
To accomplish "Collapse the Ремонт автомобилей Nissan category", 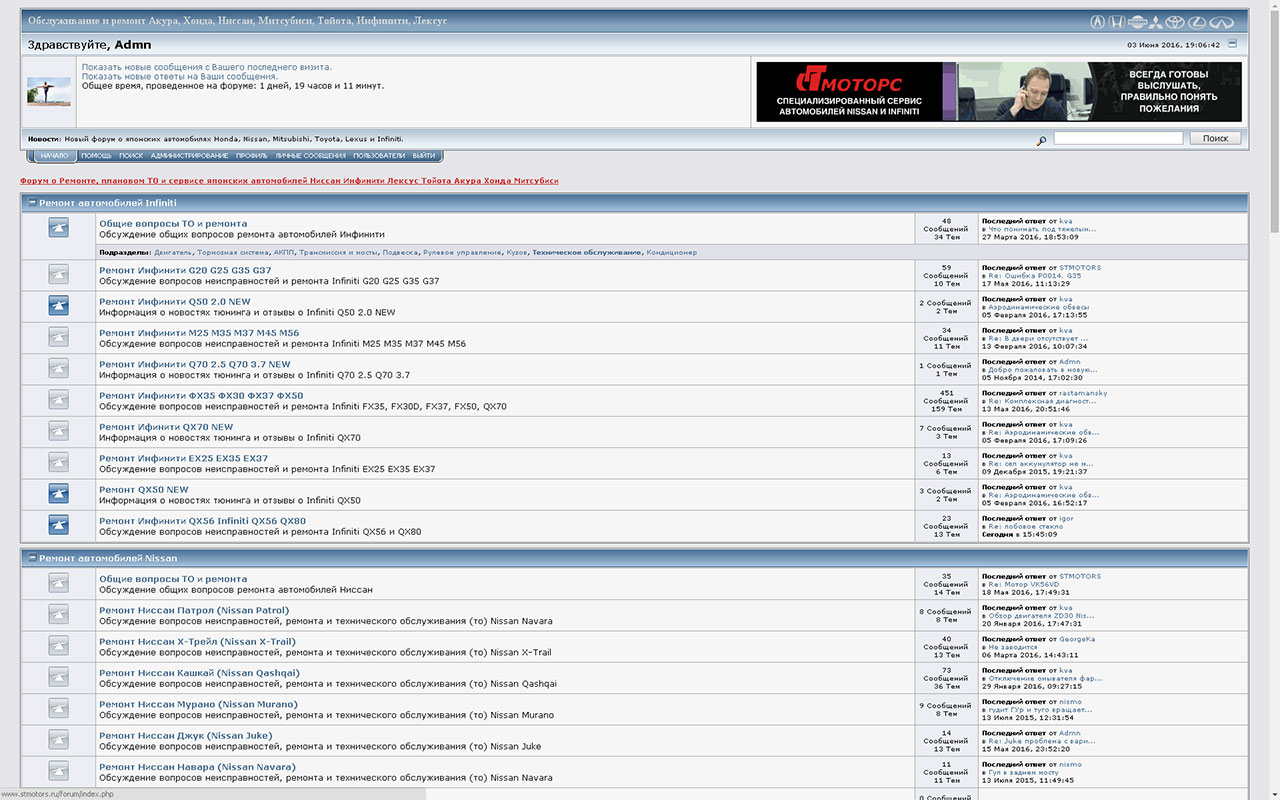I will tap(32, 558).
